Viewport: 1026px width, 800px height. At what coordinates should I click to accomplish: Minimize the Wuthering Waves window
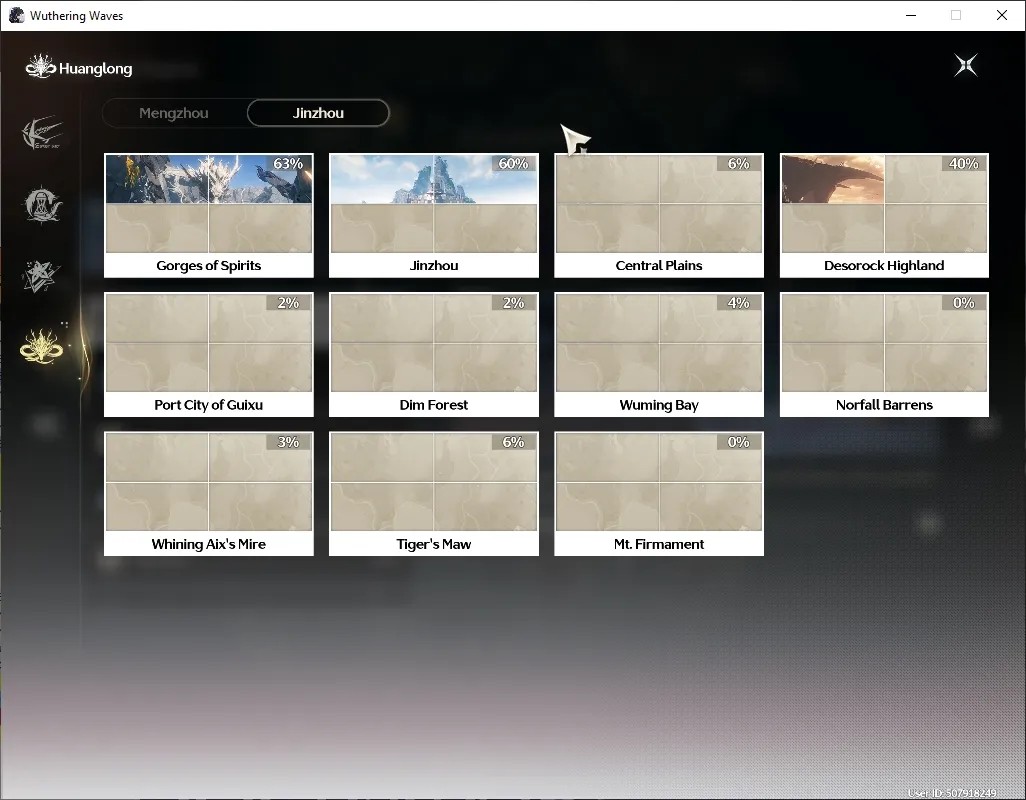click(x=911, y=15)
